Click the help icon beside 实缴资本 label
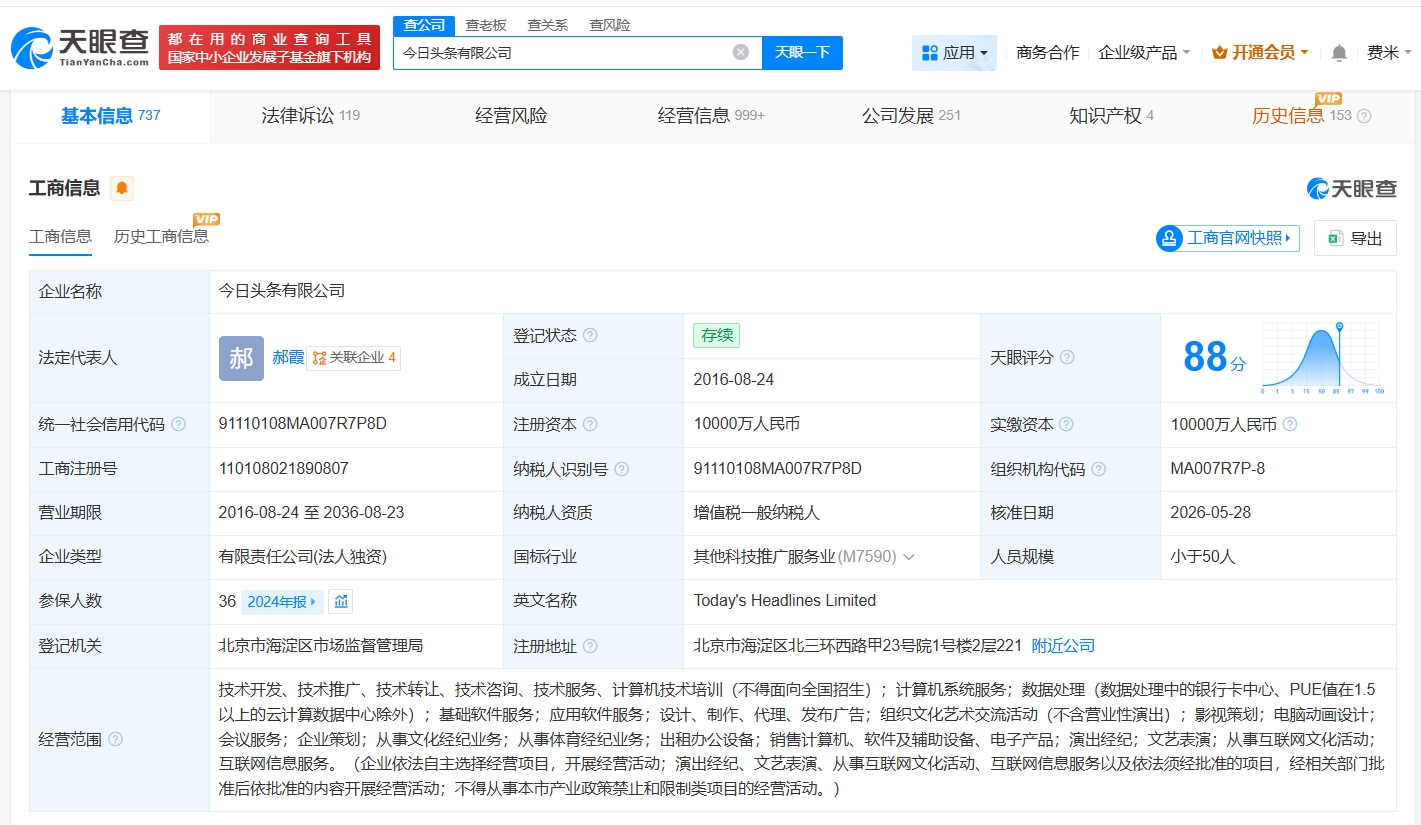Image resolution: width=1421 pixels, height=825 pixels. pos(1067,424)
